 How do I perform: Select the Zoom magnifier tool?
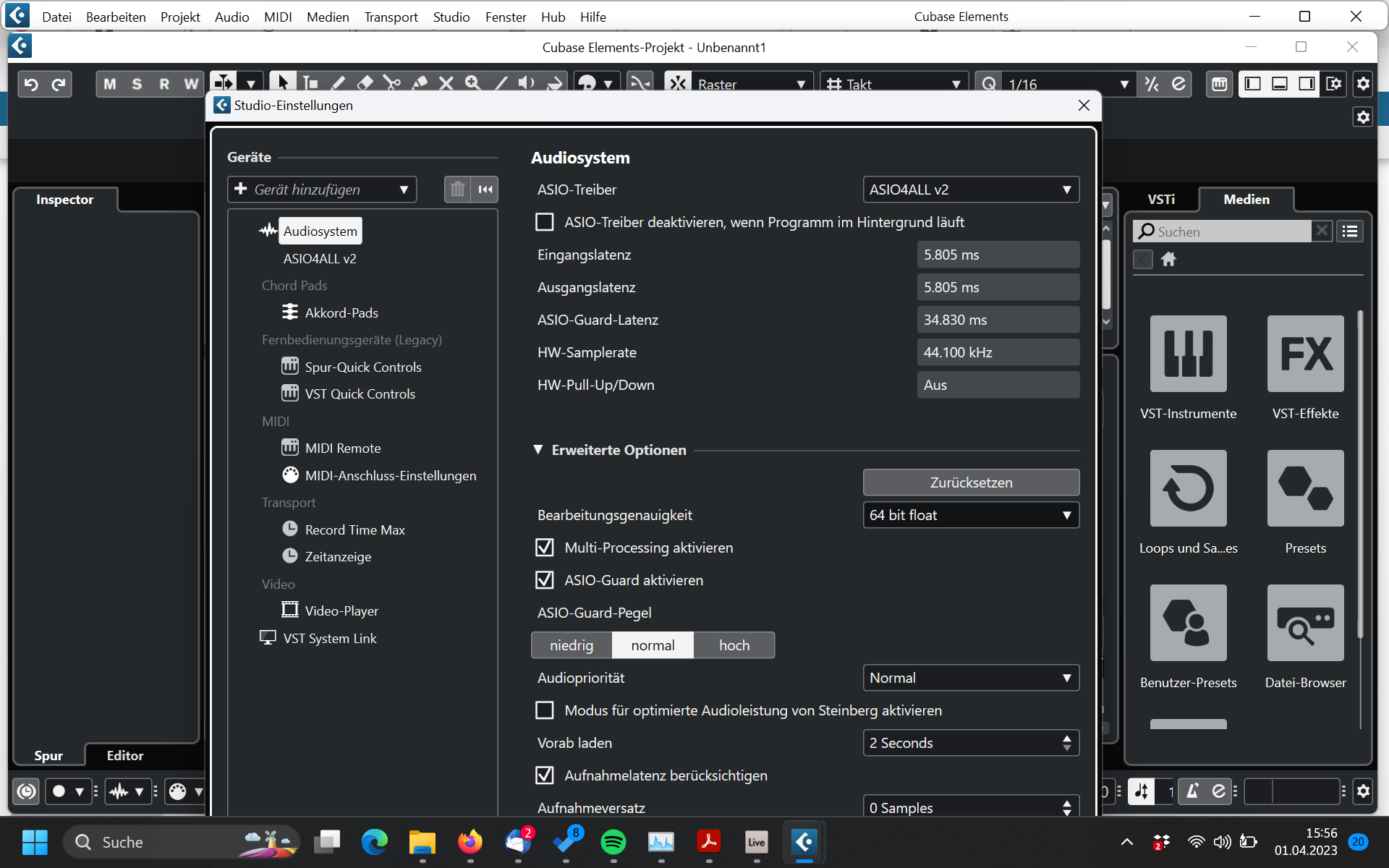tap(473, 84)
